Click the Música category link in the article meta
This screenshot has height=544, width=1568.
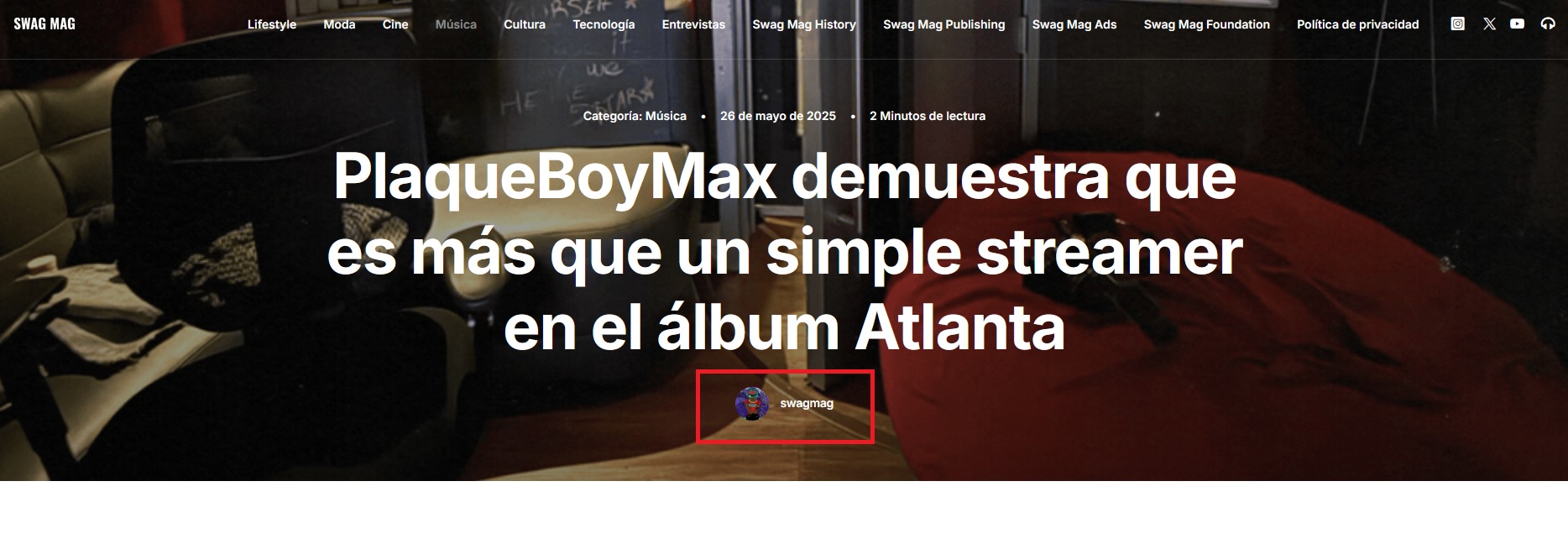666,116
